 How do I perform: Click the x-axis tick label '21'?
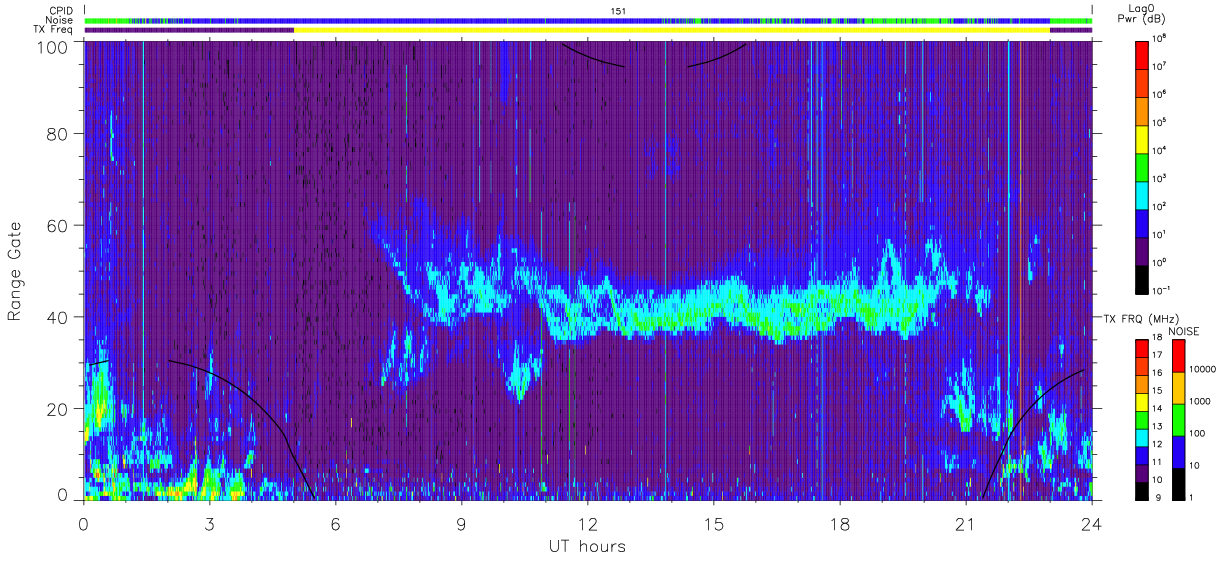[966, 523]
